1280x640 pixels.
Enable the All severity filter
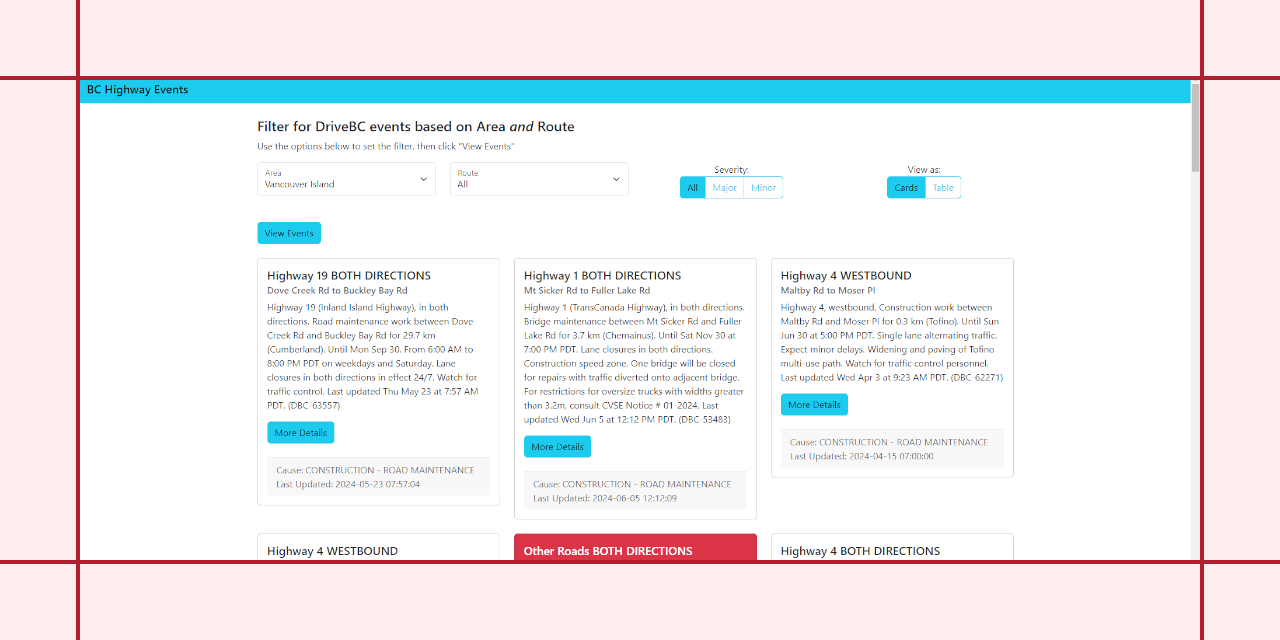[x=692, y=187]
